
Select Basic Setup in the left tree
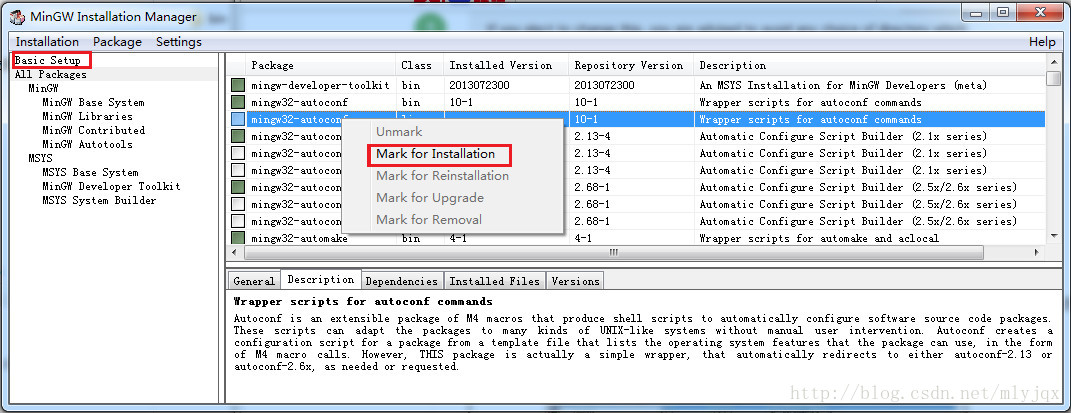coord(48,61)
